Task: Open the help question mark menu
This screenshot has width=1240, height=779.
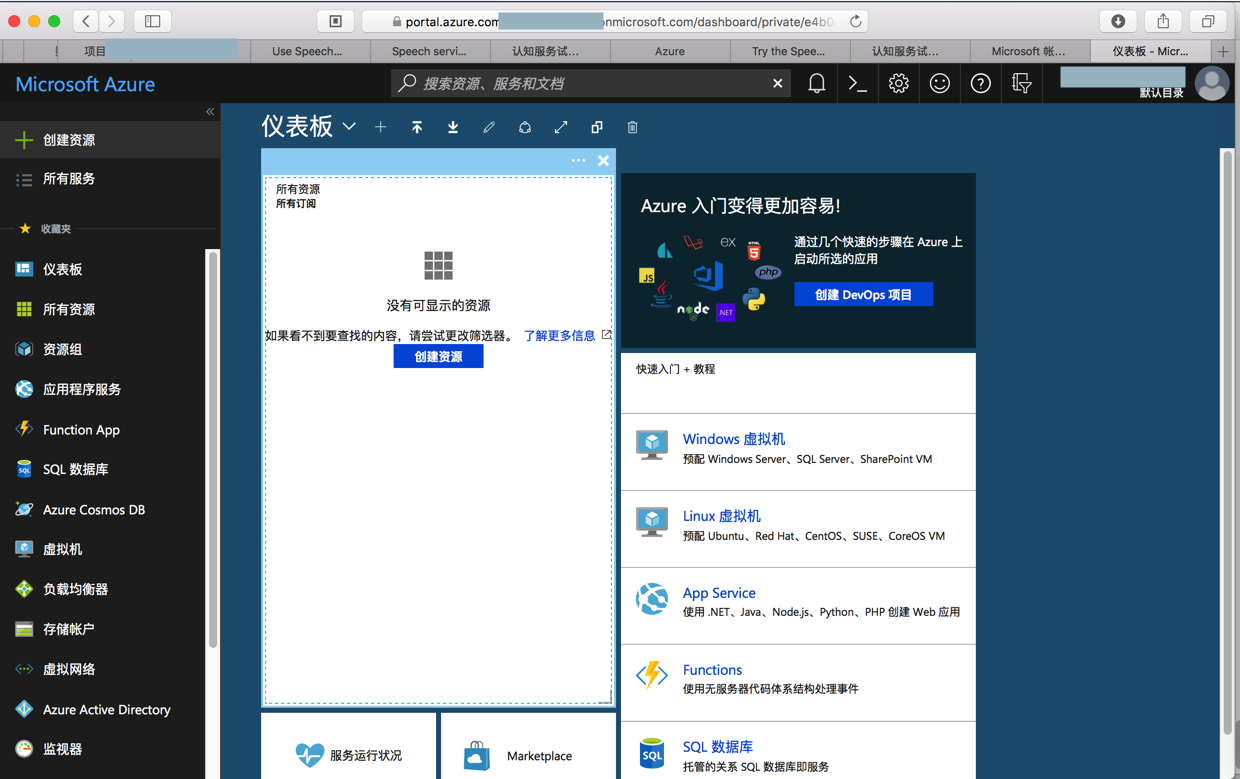Action: pos(981,84)
